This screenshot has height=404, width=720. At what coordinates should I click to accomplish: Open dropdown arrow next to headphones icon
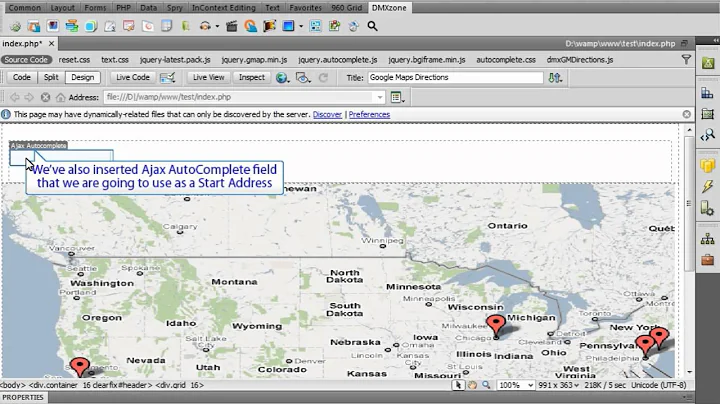[x=217, y=26]
